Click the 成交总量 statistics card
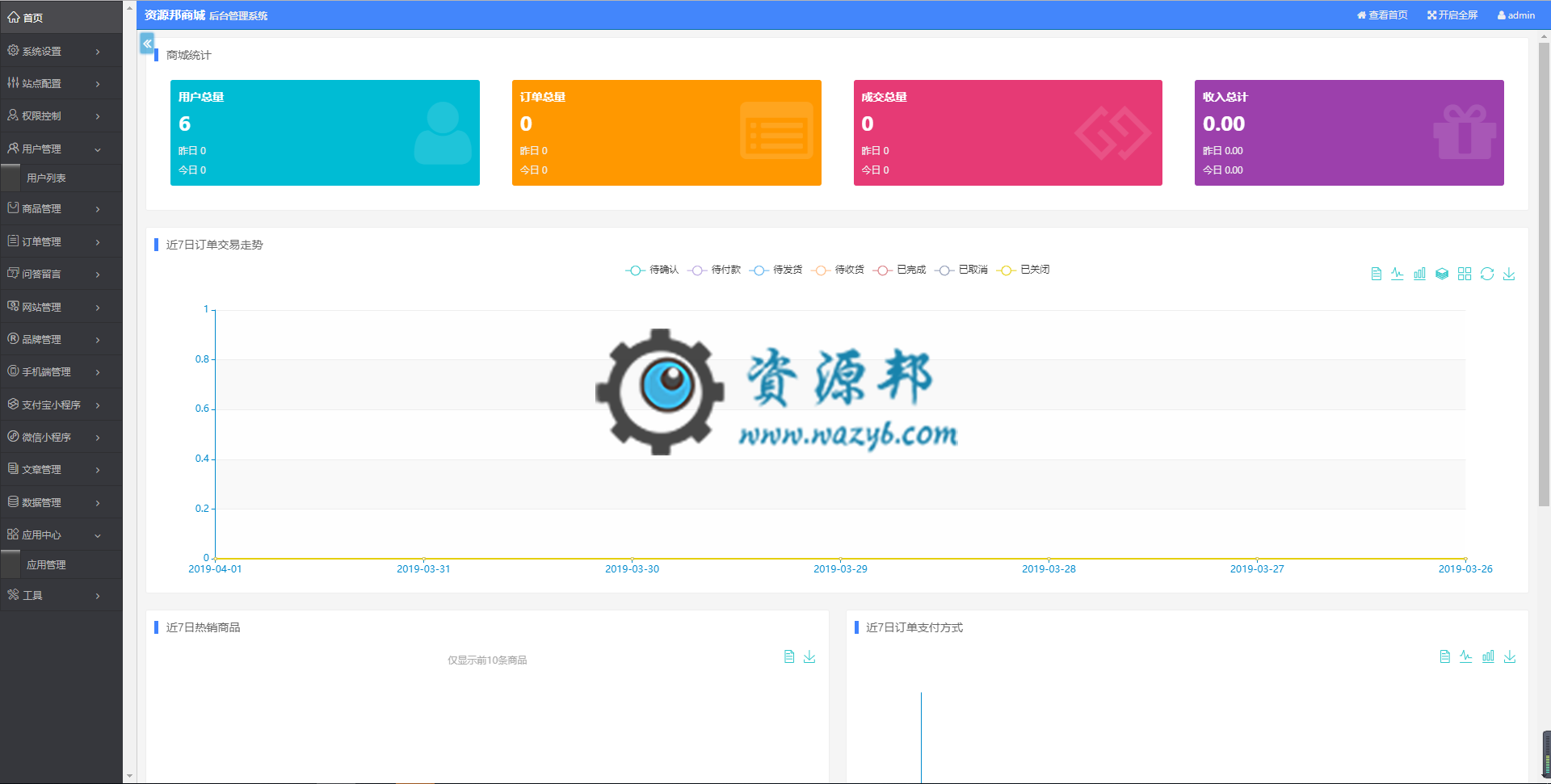 [x=1007, y=132]
